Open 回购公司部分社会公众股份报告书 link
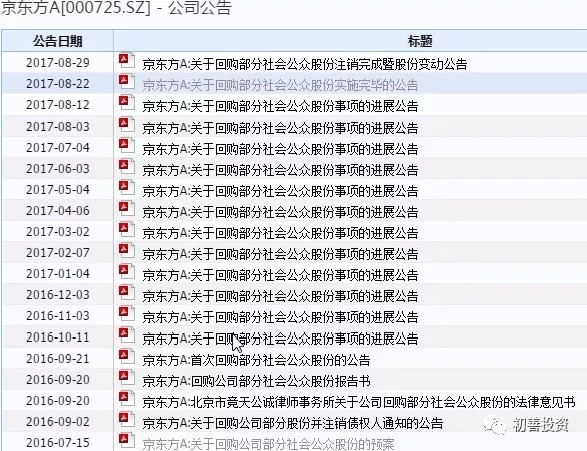Screen dimensions: 587x451 (256, 381)
